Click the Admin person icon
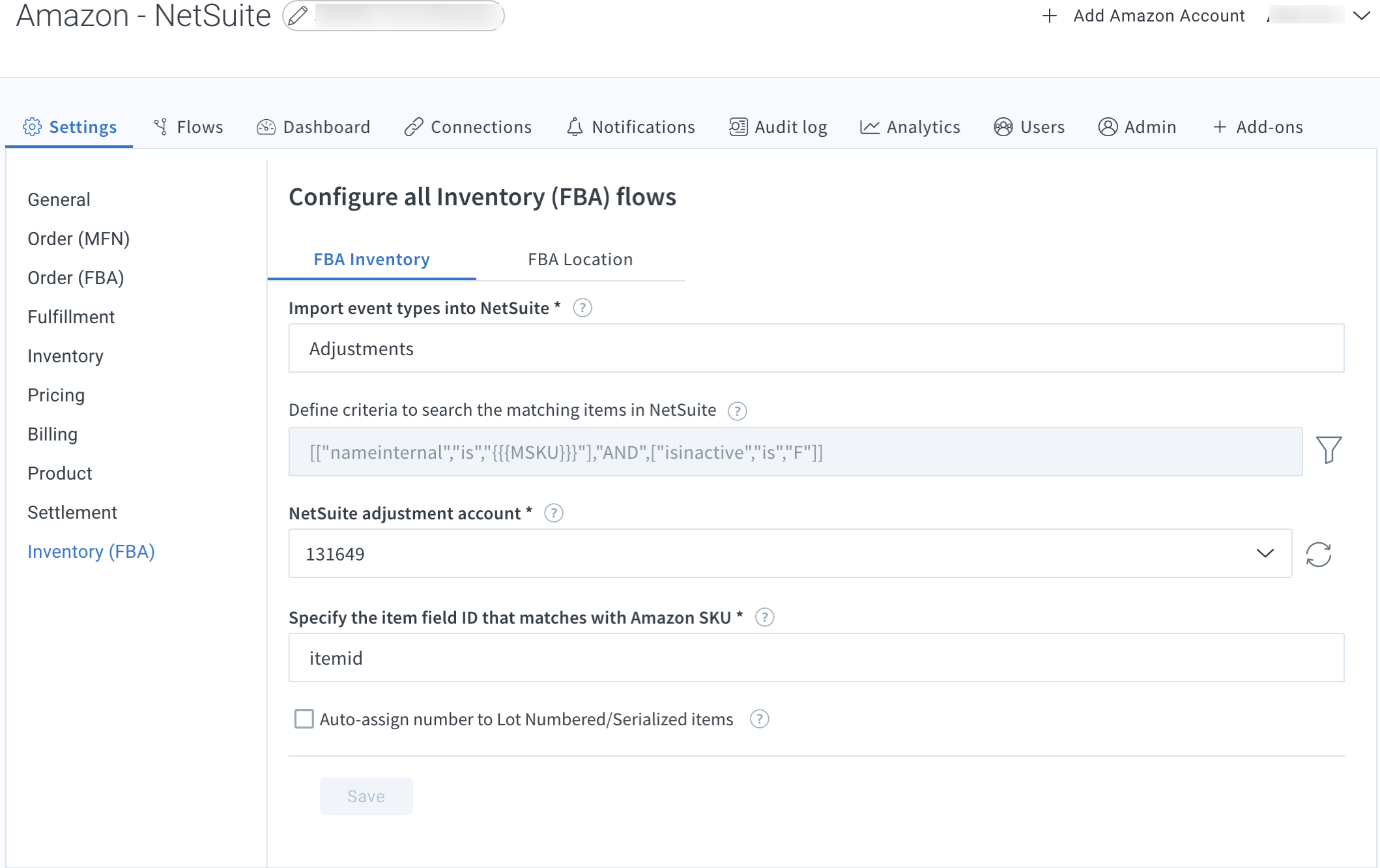Viewport: 1380px width, 868px height. (1108, 126)
